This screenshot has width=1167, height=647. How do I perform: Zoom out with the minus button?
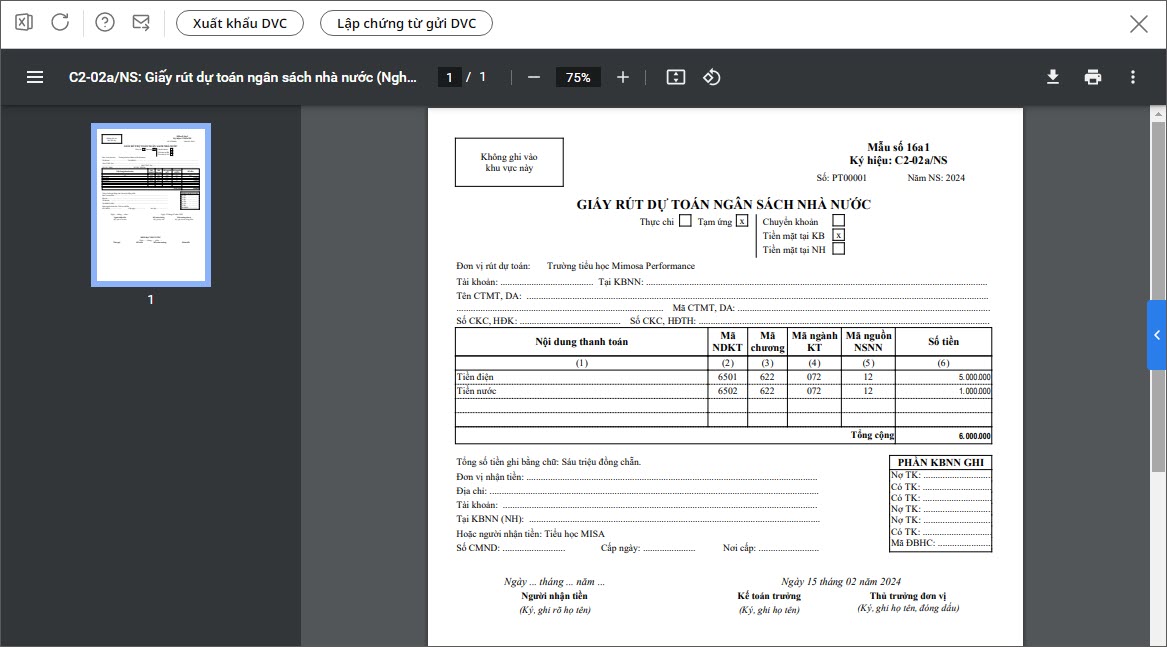click(x=534, y=77)
